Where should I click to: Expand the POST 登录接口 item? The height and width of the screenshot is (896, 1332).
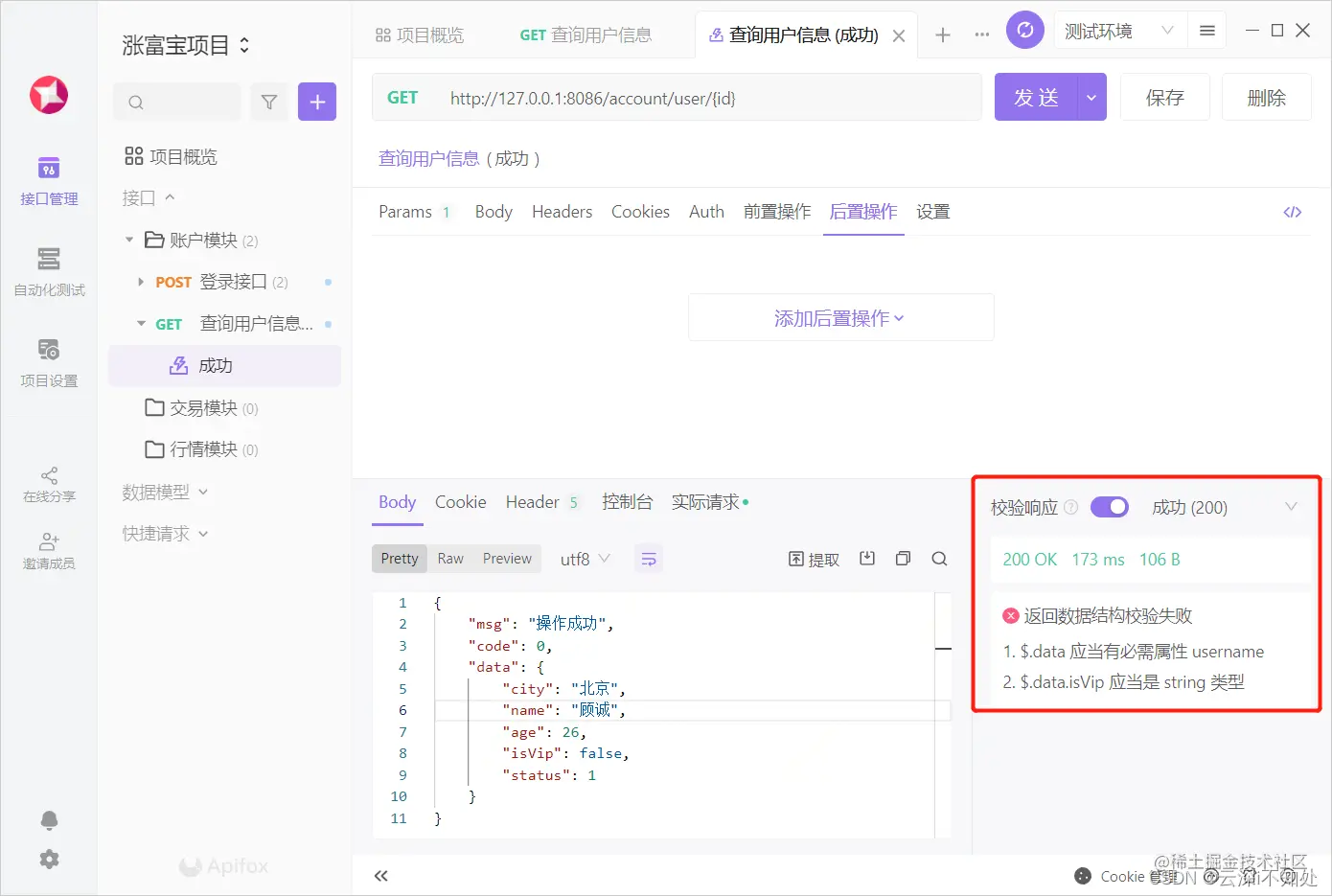pos(141,282)
